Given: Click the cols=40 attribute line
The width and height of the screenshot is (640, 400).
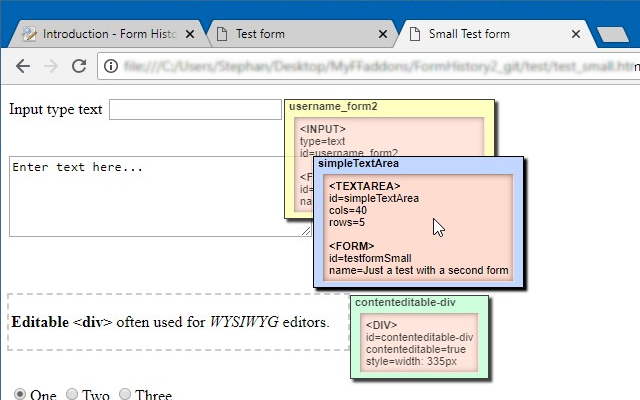Looking at the screenshot, I should coord(348,211).
